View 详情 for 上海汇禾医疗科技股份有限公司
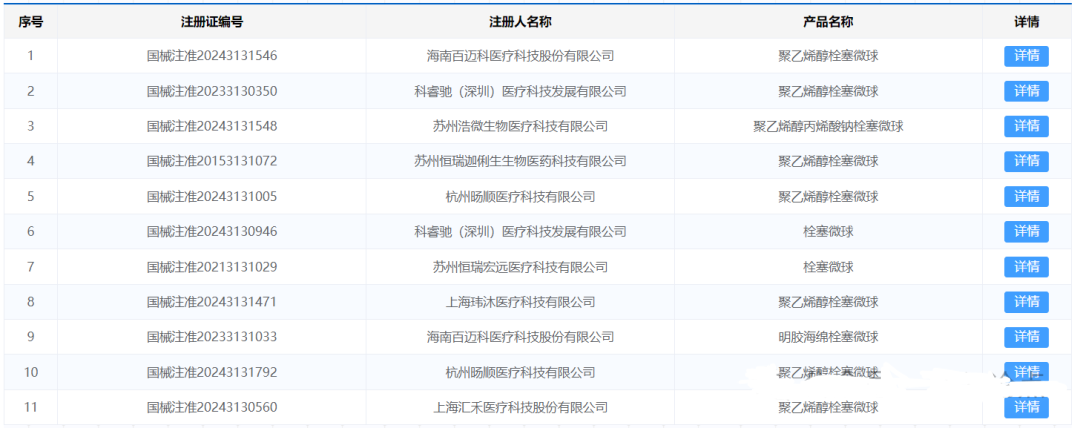1080x428 pixels. [x=1026, y=407]
